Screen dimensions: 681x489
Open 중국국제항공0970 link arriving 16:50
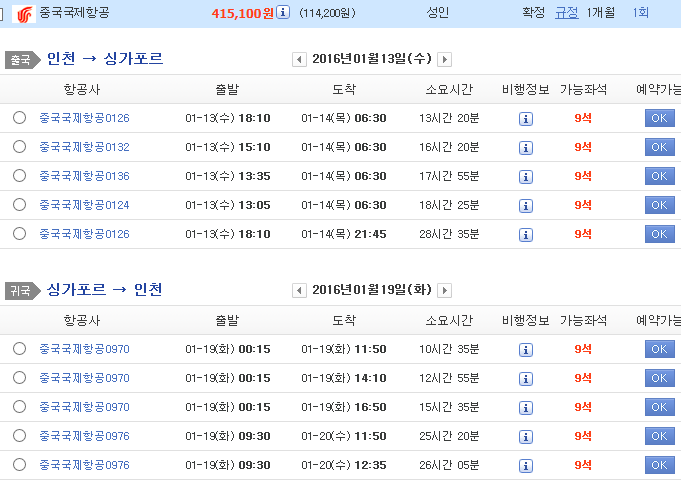(84, 407)
